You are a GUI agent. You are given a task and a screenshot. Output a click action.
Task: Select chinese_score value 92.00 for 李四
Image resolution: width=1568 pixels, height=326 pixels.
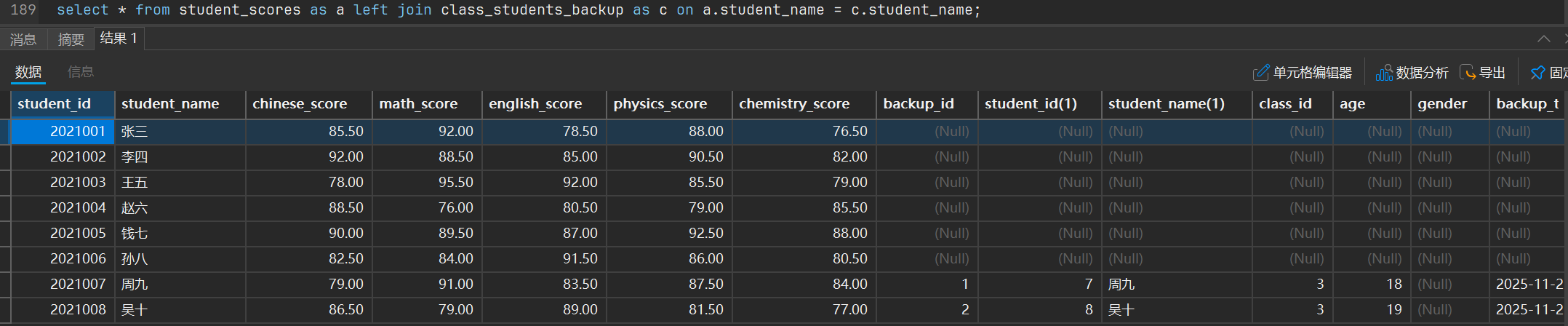(x=309, y=157)
